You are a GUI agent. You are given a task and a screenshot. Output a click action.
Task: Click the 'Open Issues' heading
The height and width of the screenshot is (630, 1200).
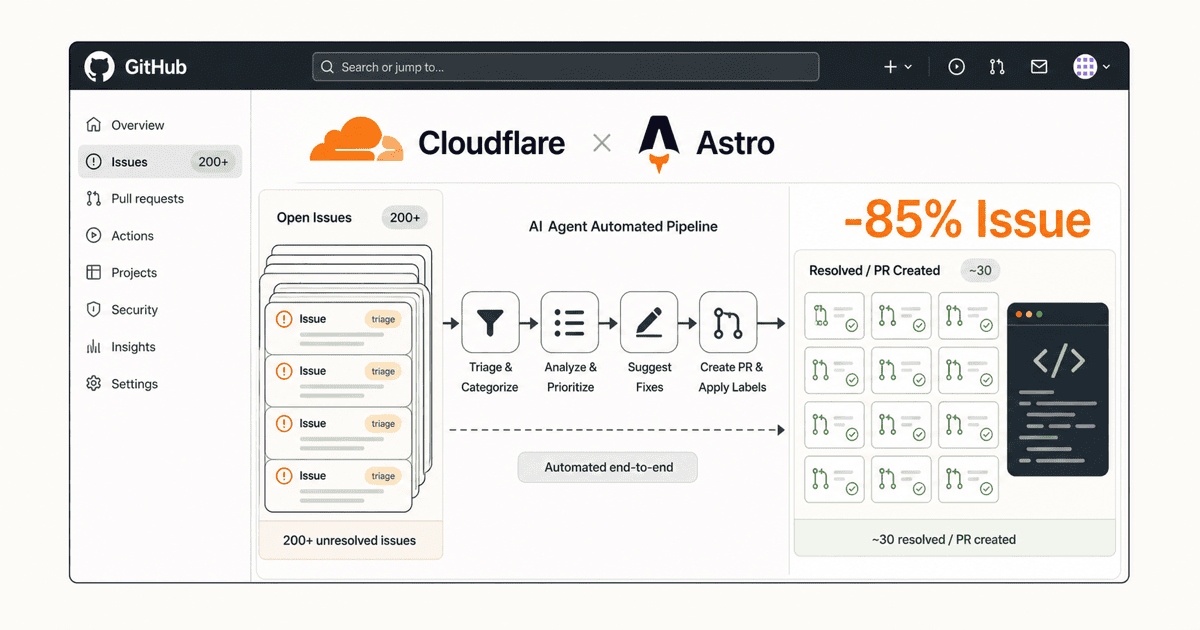314,217
